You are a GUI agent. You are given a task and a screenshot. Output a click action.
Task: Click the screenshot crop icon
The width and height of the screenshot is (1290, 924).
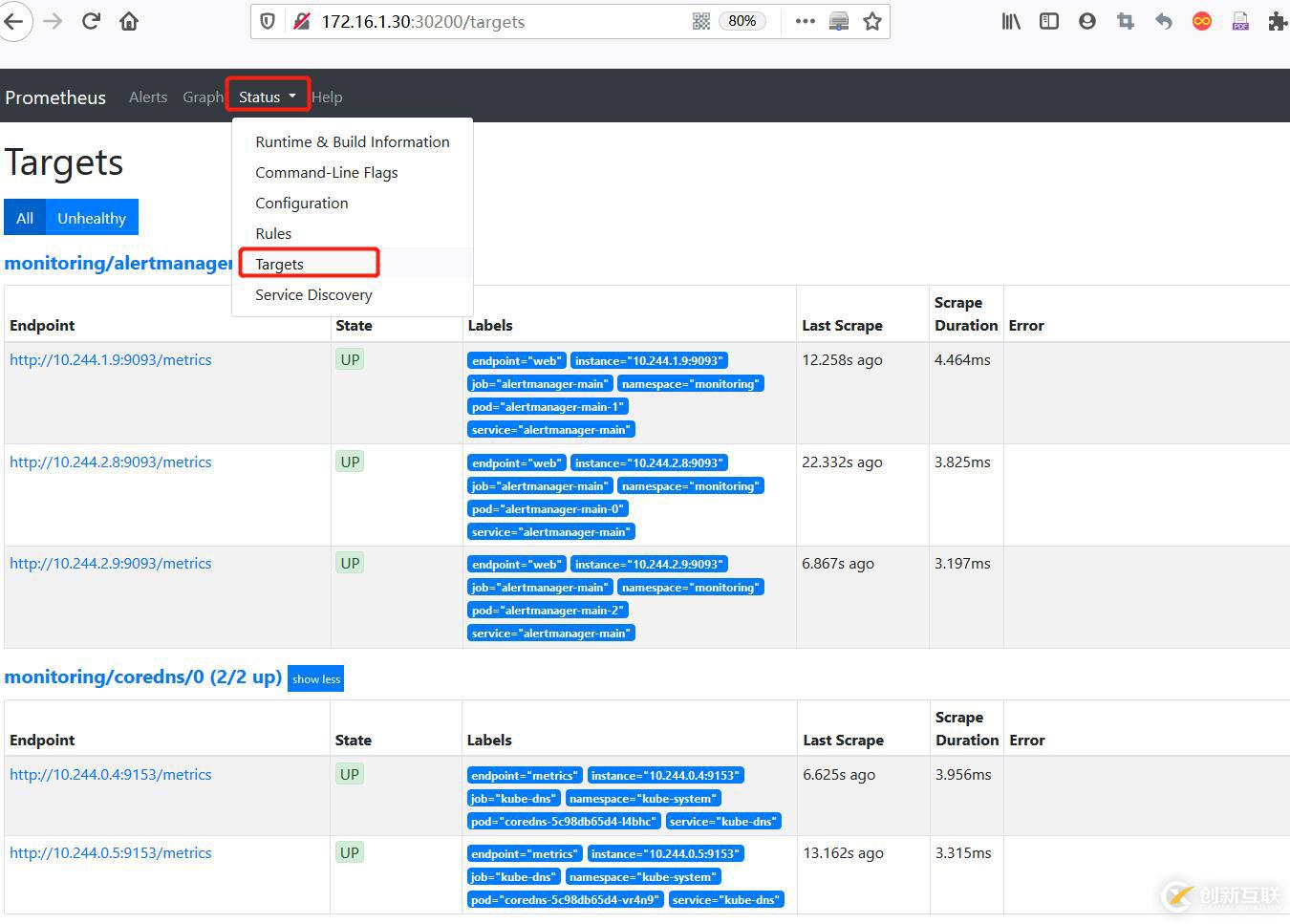click(1126, 21)
